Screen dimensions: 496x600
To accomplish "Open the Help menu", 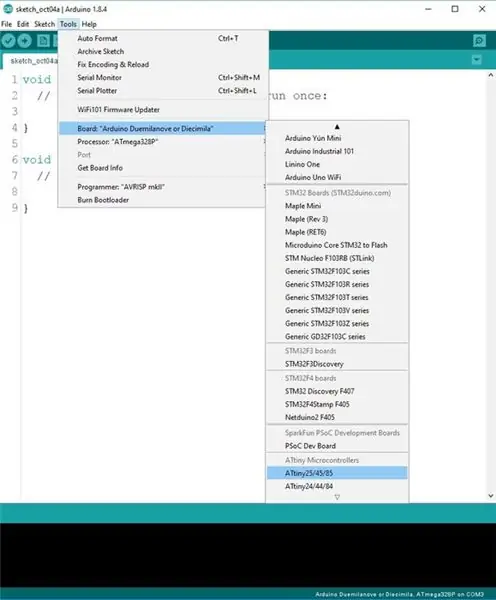I will click(x=89, y=24).
